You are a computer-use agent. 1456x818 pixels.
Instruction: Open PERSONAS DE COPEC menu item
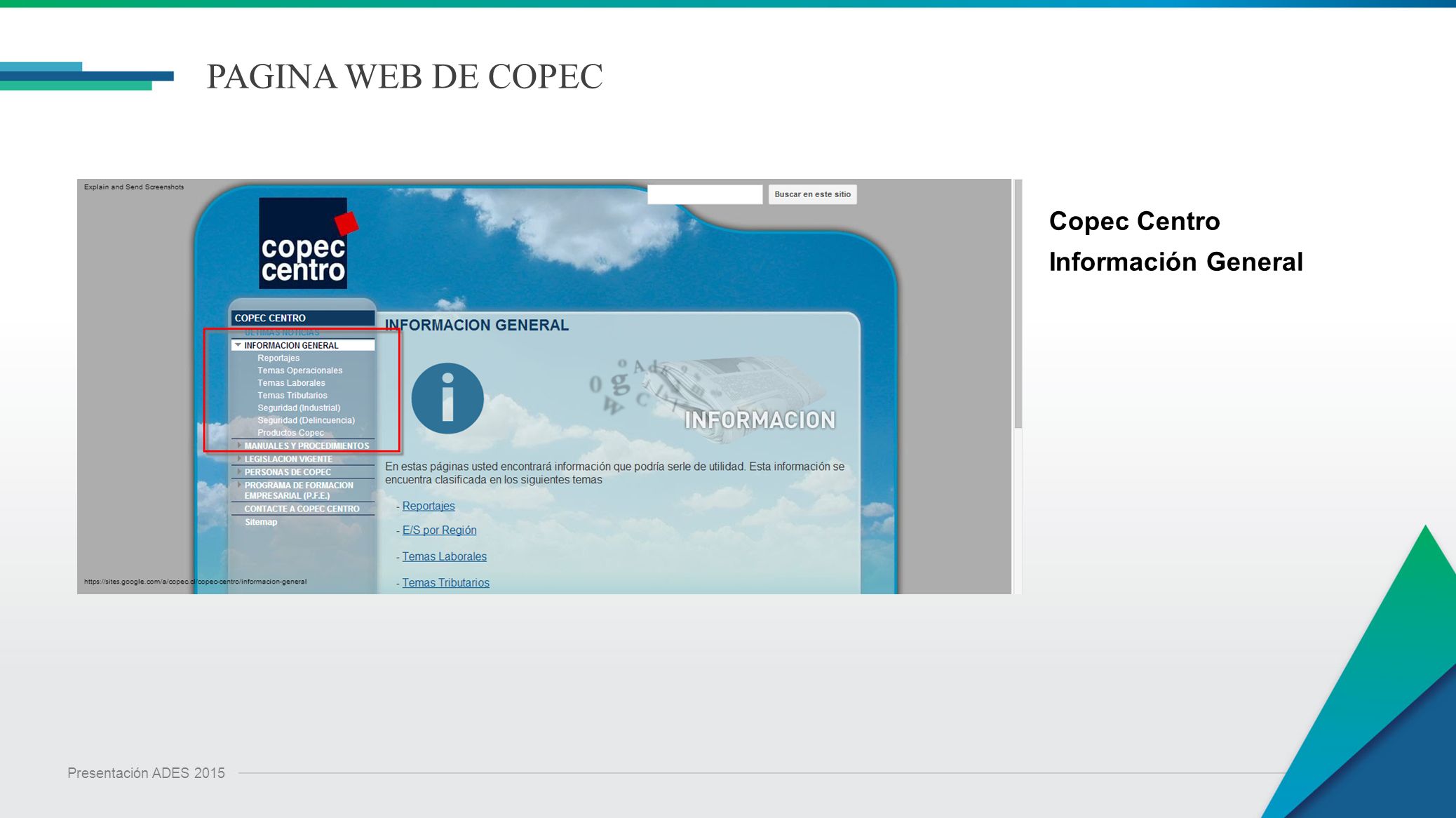pyautogui.click(x=288, y=472)
